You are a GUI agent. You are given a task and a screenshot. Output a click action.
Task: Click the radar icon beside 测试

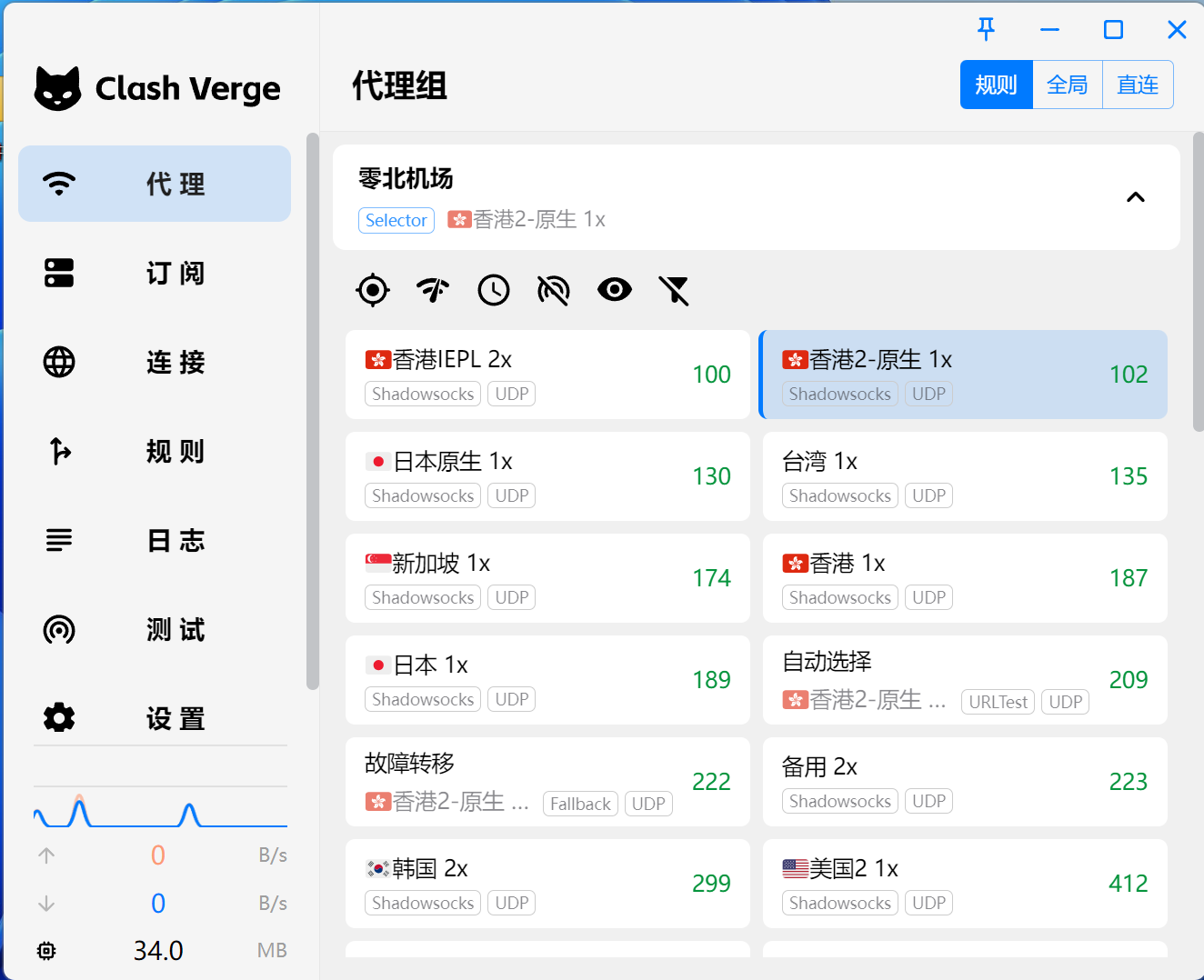pos(59,629)
